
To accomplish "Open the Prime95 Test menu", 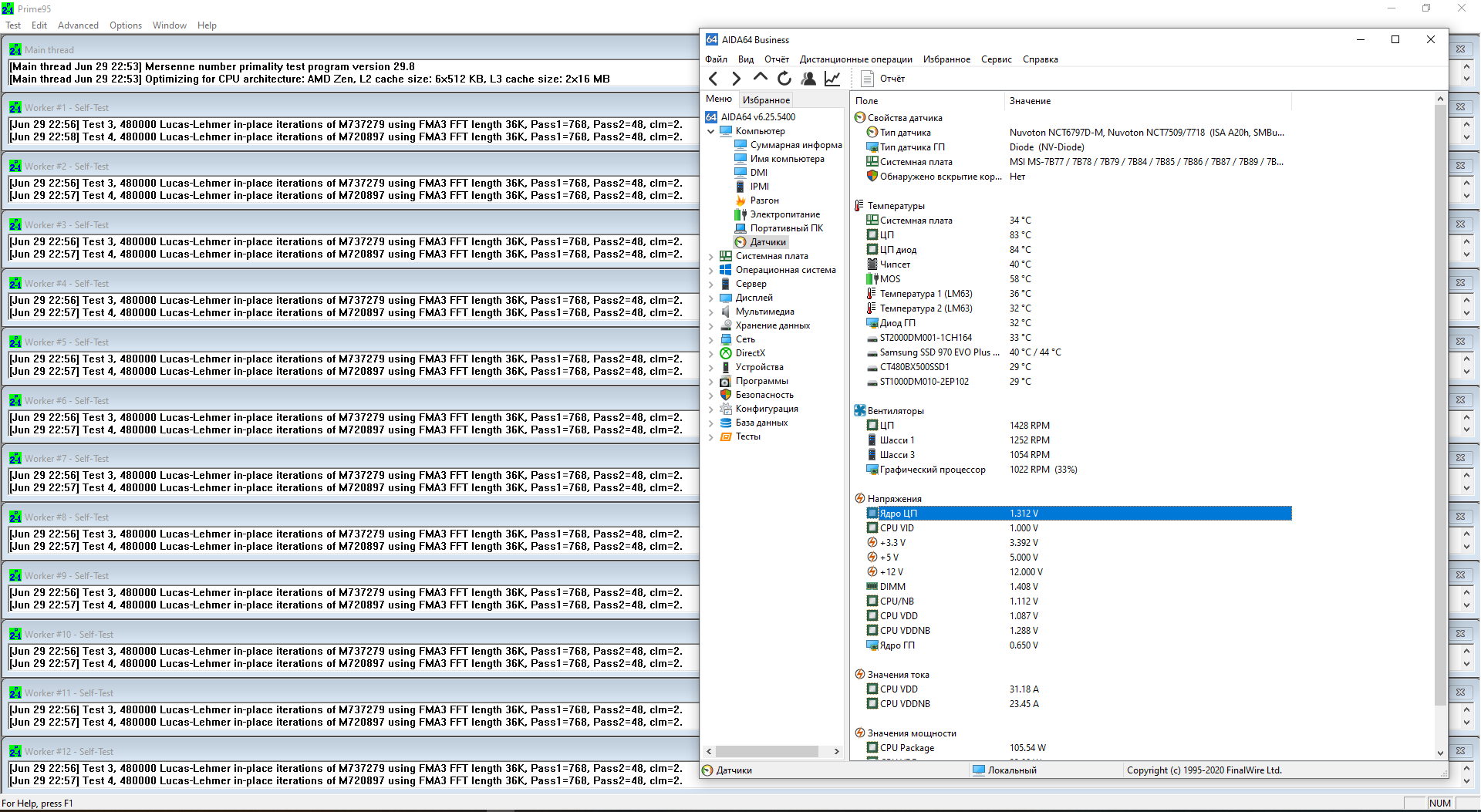I will (13, 25).
